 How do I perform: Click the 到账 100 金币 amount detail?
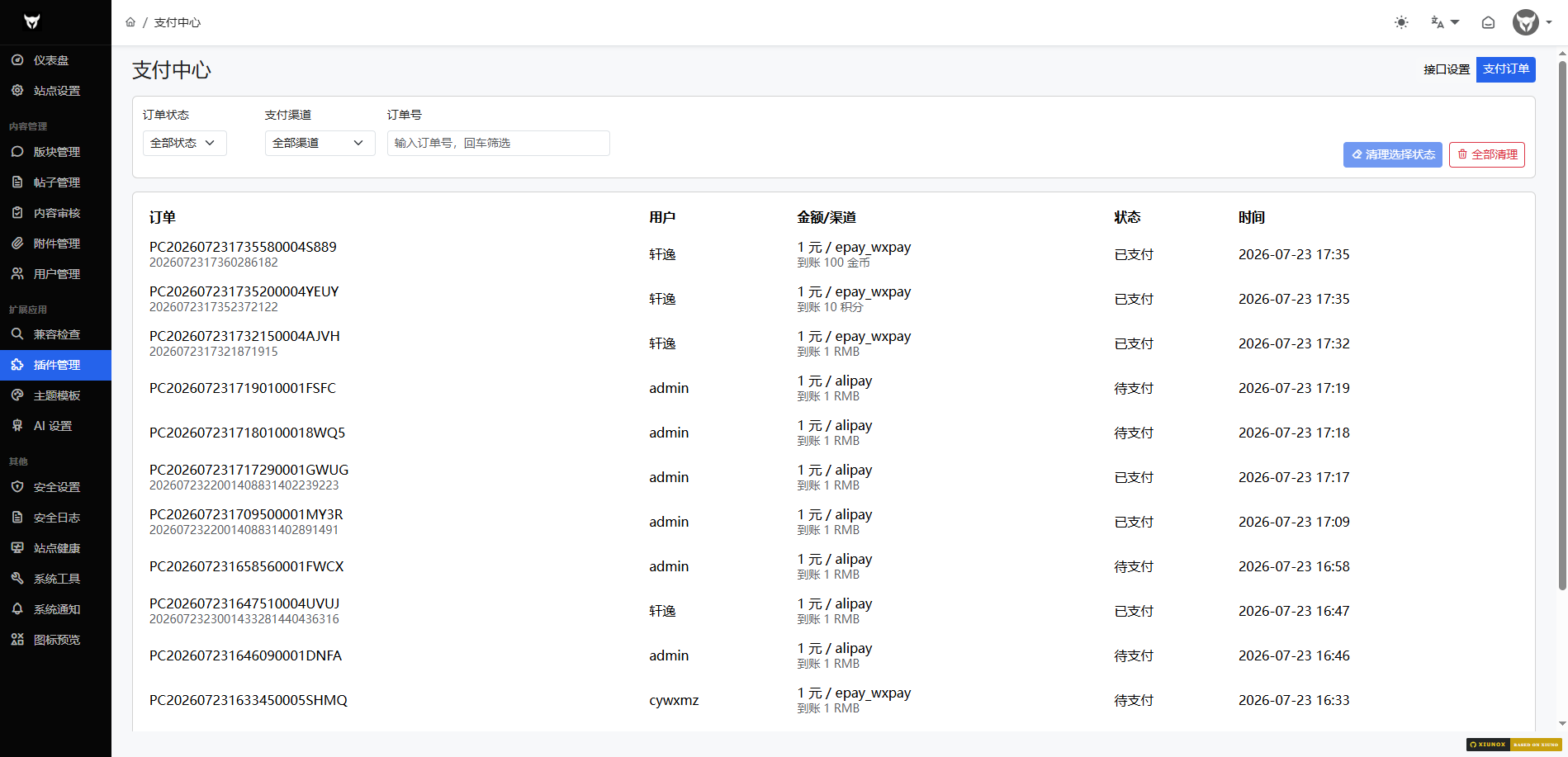tap(833, 263)
